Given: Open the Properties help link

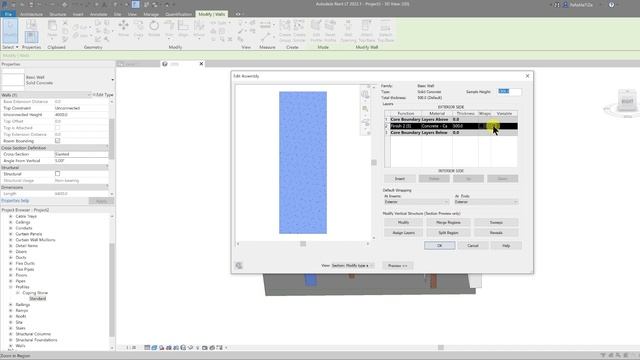Looking at the screenshot, I should [x=15, y=201].
